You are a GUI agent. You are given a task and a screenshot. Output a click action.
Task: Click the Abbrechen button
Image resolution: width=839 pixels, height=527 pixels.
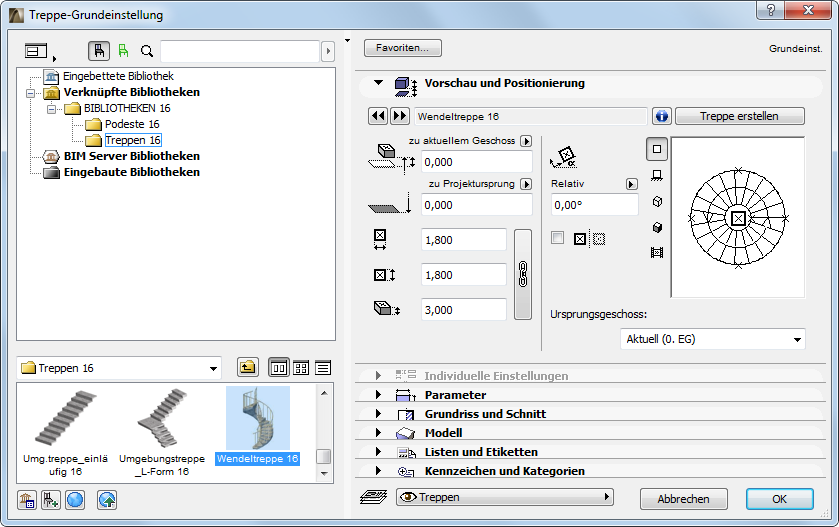click(683, 499)
